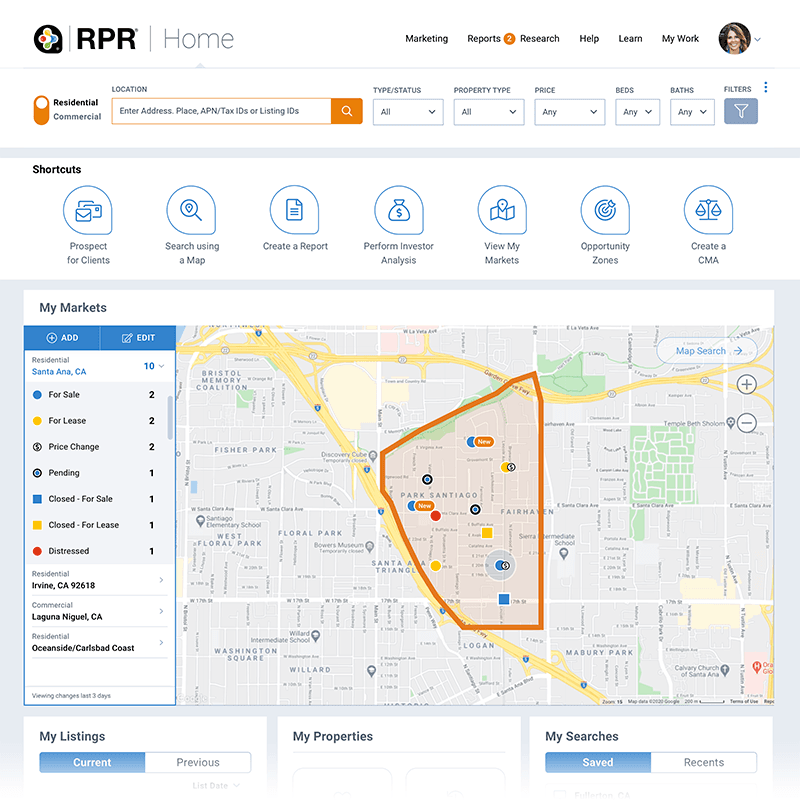The image size is (800, 800).
Task: Expand the Type/Status dropdown
Action: (409, 112)
